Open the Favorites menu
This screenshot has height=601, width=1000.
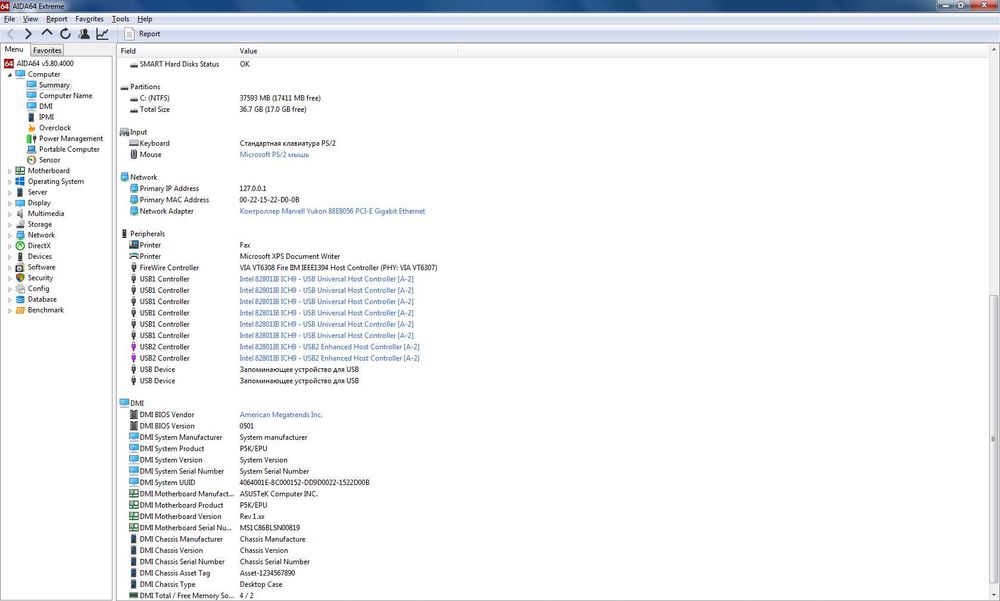click(x=89, y=19)
